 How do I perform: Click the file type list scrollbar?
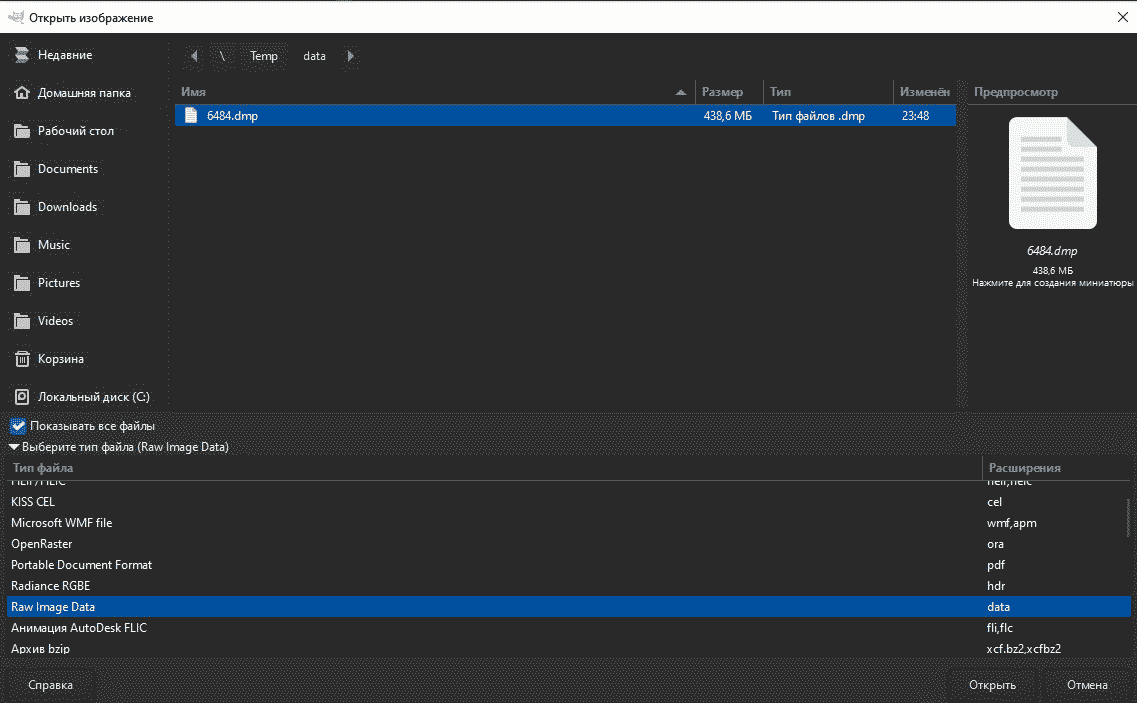(1127, 520)
